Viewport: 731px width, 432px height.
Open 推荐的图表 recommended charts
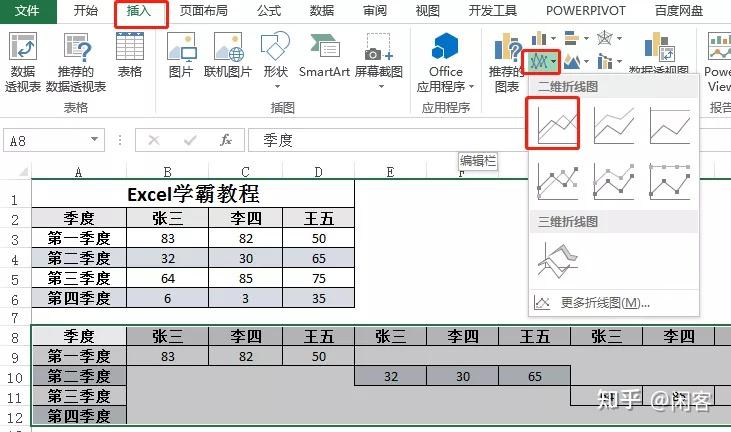[506, 62]
